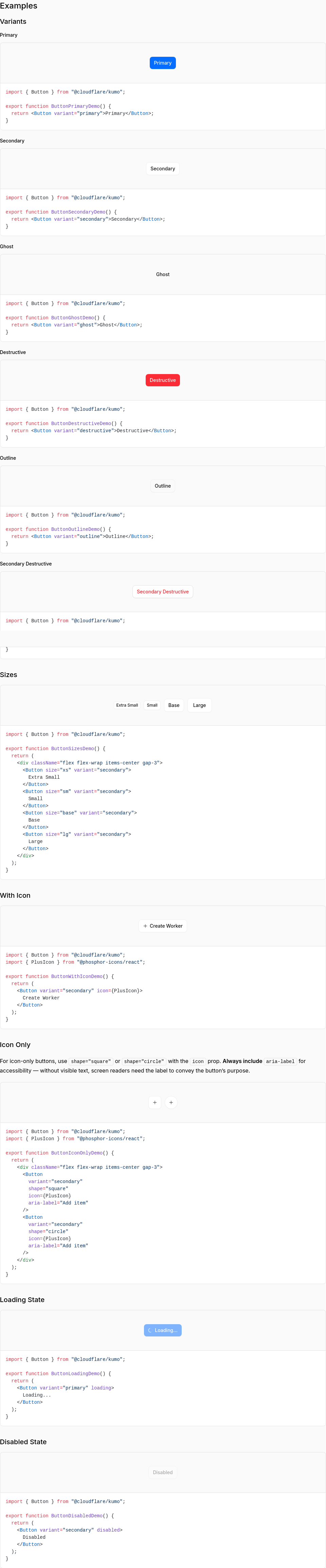Image resolution: width=326 pixels, height=1568 pixels.
Task: Click the square plus icon button
Action: 155,1102
